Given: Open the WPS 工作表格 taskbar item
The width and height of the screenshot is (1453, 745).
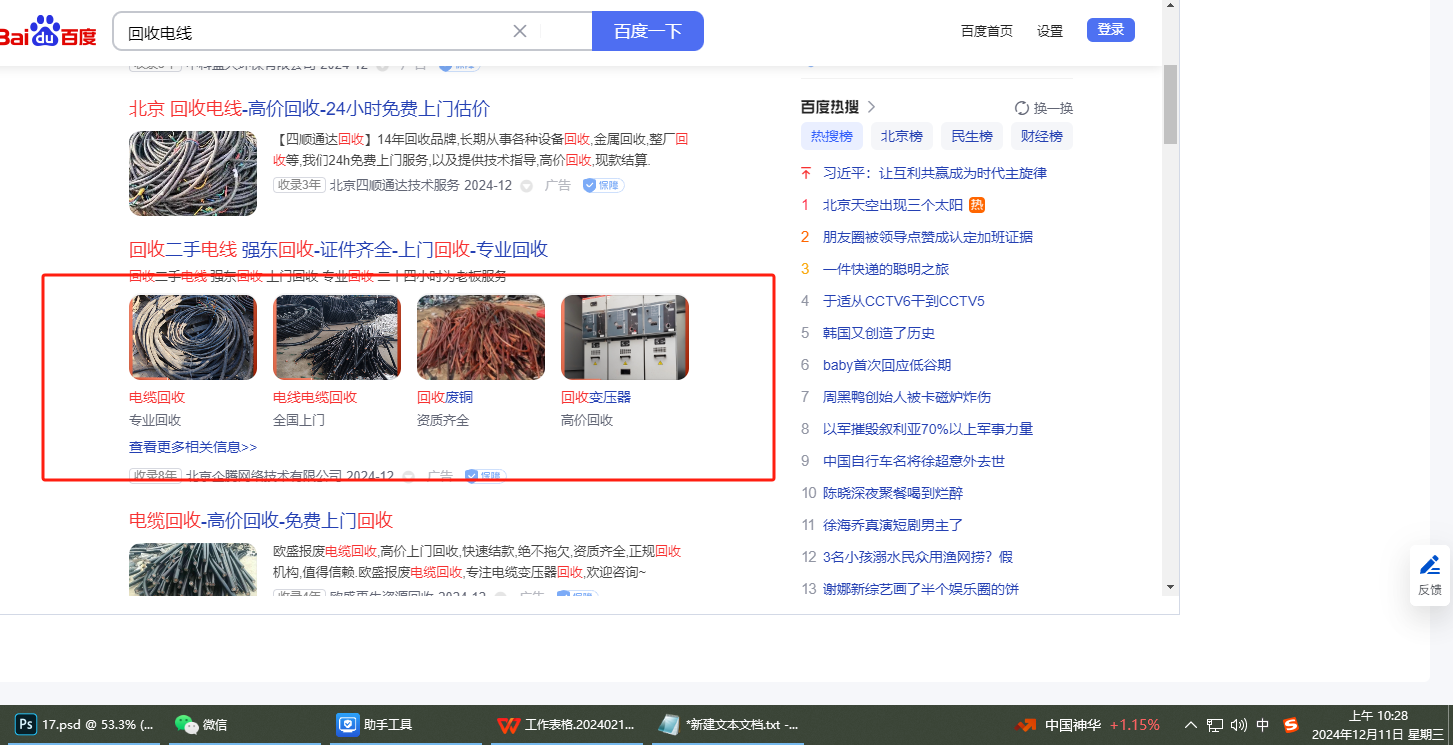Looking at the screenshot, I should click(568, 725).
